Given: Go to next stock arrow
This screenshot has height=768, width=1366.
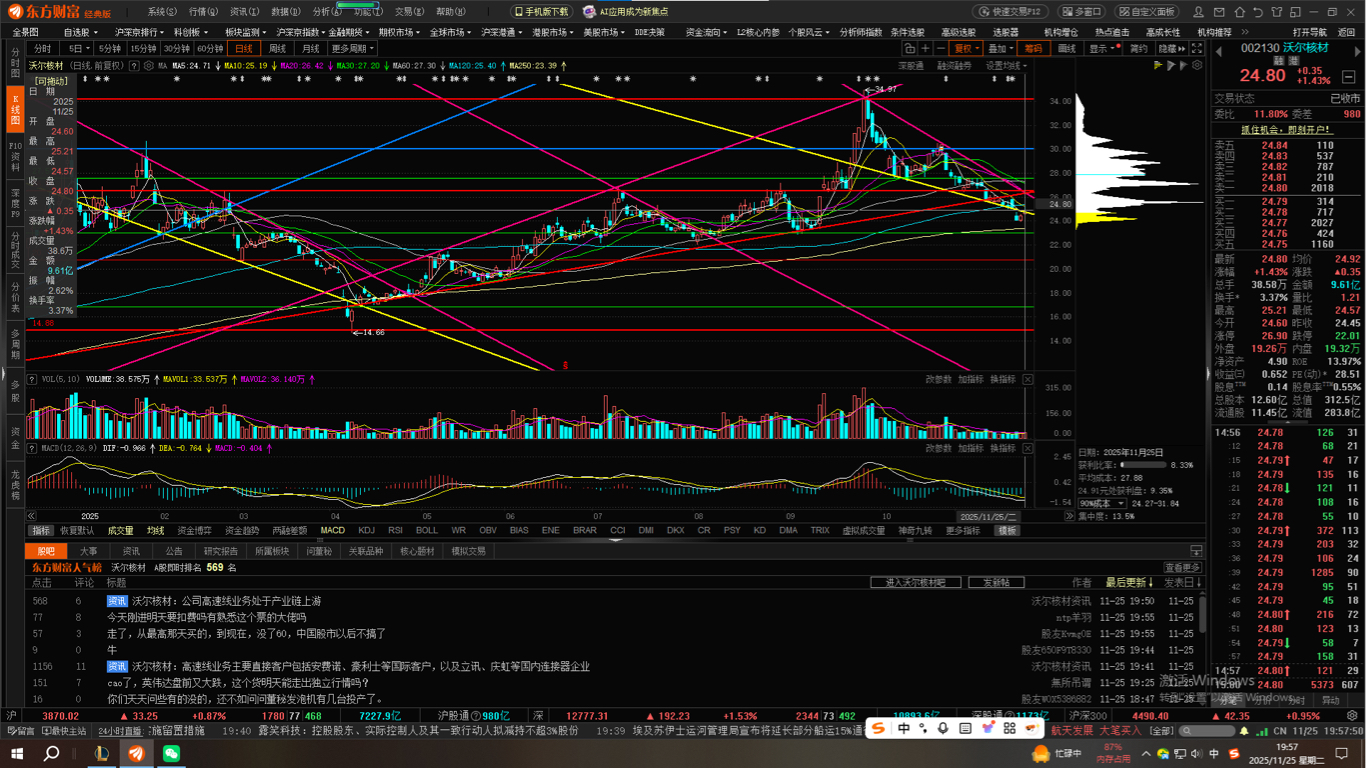Looking at the screenshot, I should pyautogui.click(x=1357, y=51).
